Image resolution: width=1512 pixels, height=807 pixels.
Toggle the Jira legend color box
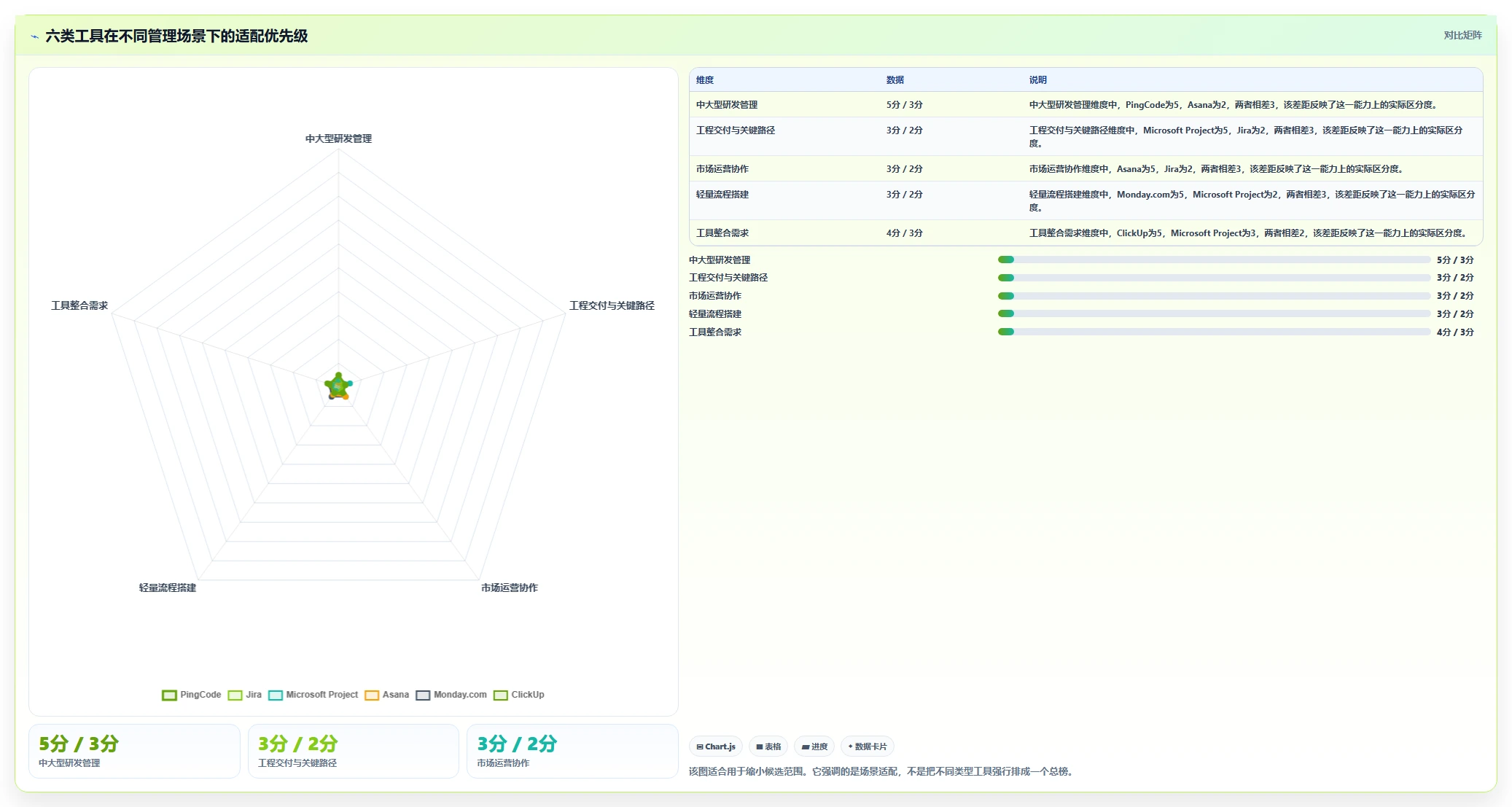(x=235, y=695)
